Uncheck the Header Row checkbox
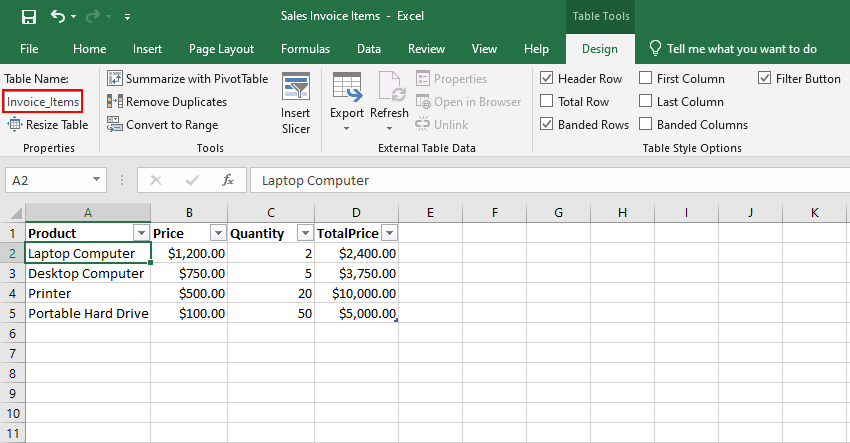Image resolution: width=850 pixels, height=443 pixels. [x=546, y=78]
